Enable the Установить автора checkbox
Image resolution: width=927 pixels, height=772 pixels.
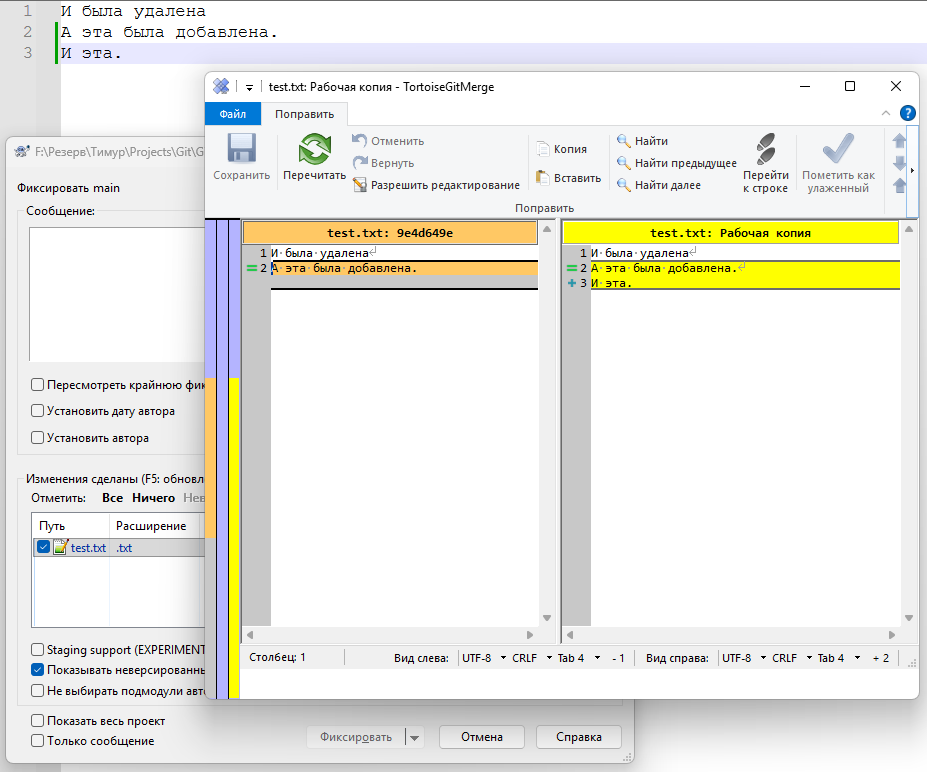(38, 438)
